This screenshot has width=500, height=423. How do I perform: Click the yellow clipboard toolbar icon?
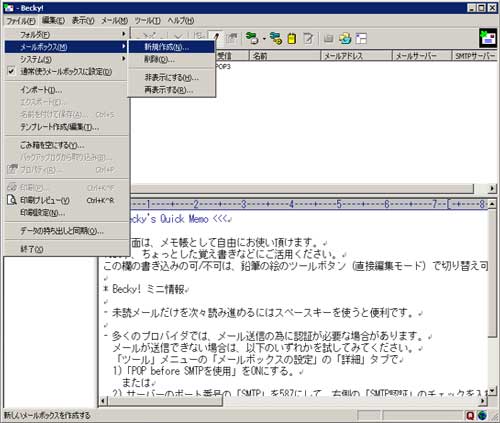[x=292, y=38]
